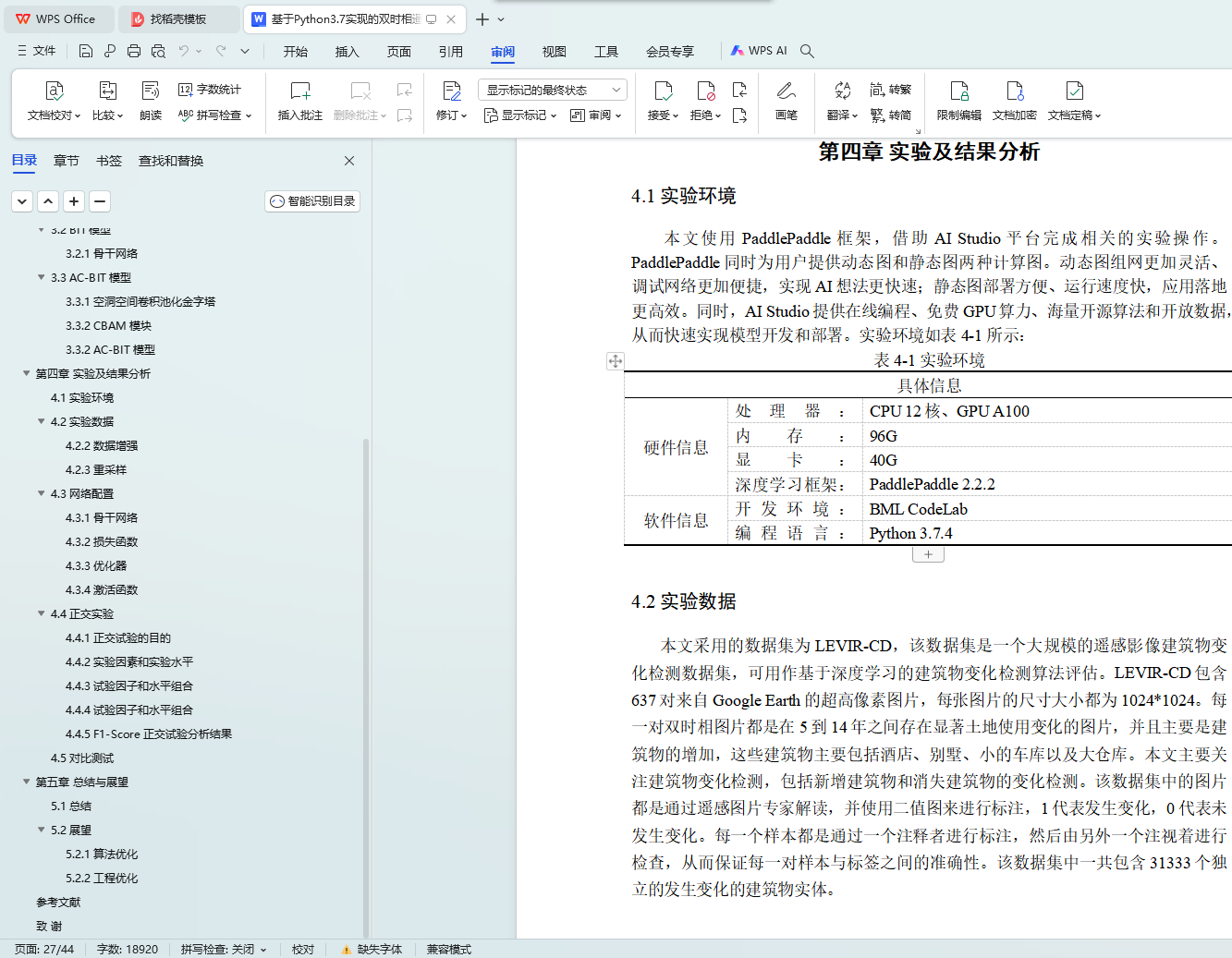
Task: Convert text with 转繁
Action: tap(891, 90)
